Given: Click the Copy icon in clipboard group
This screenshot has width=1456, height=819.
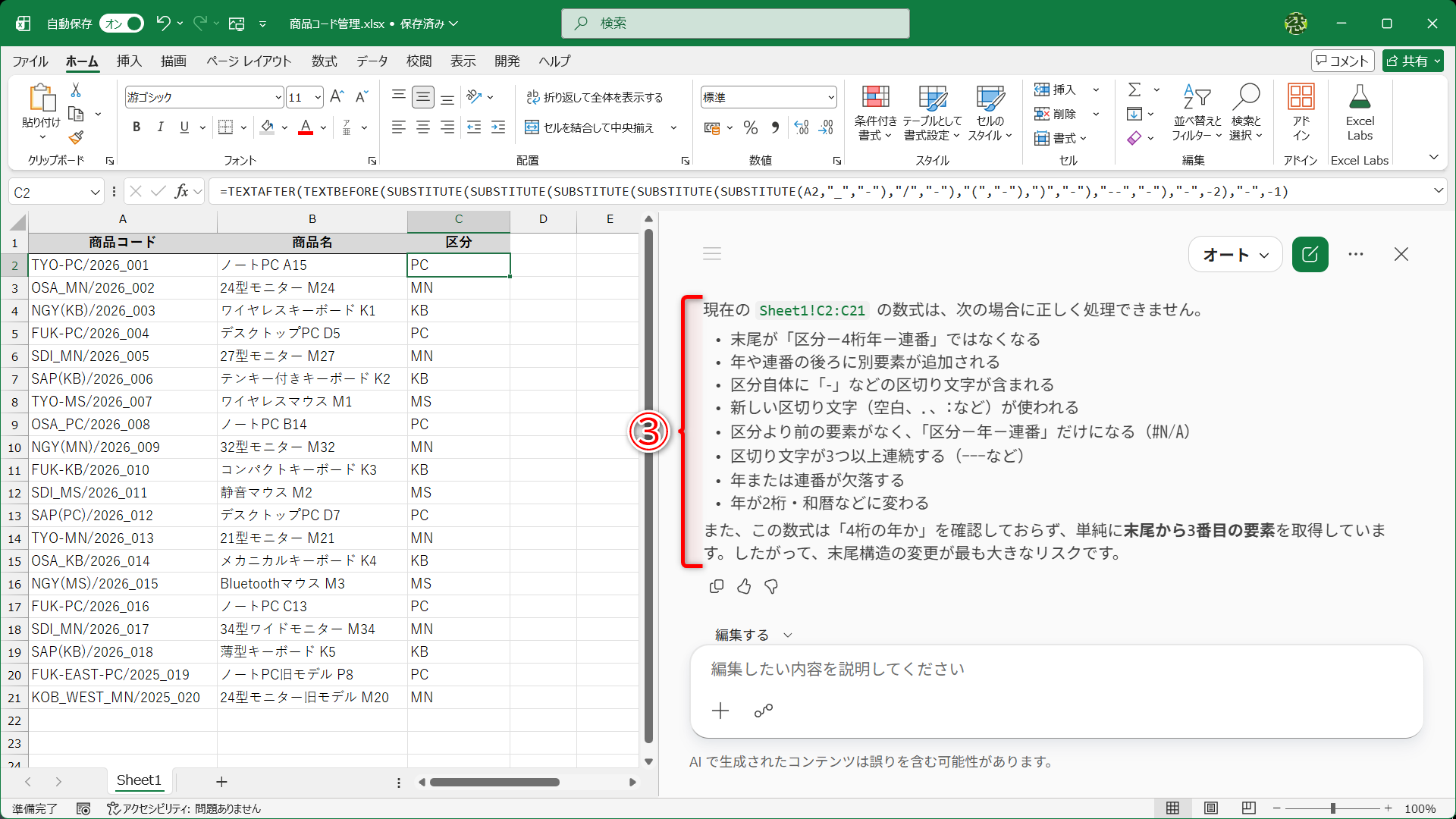Looking at the screenshot, I should (76, 114).
